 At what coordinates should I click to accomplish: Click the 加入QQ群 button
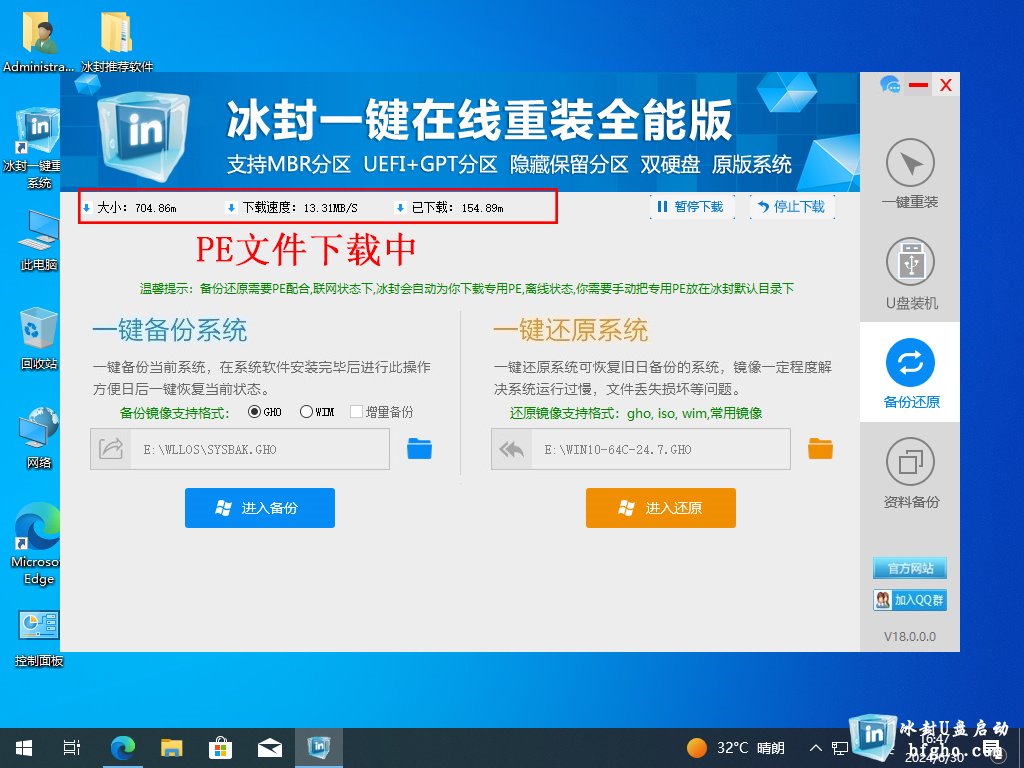(x=910, y=600)
